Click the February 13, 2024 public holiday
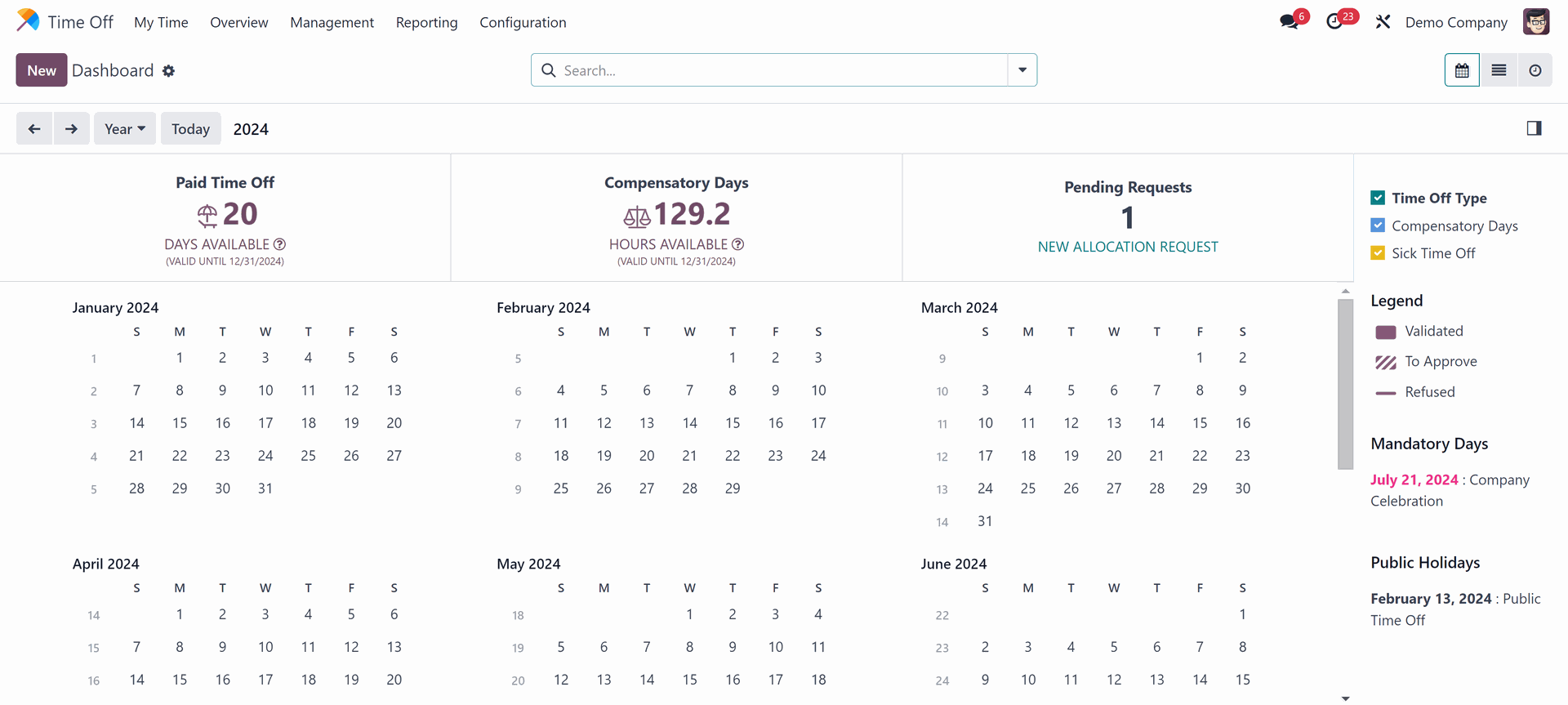This screenshot has height=705, width=1568. [x=1431, y=599]
